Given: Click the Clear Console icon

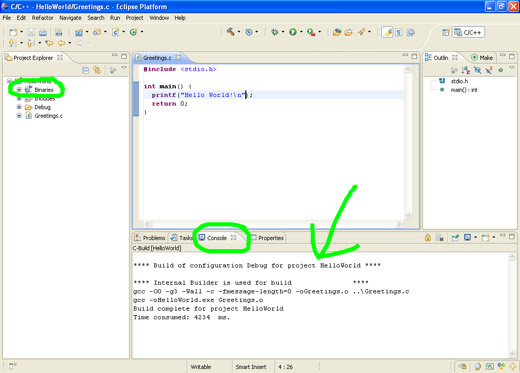Looking at the screenshot, I should click(x=440, y=237).
